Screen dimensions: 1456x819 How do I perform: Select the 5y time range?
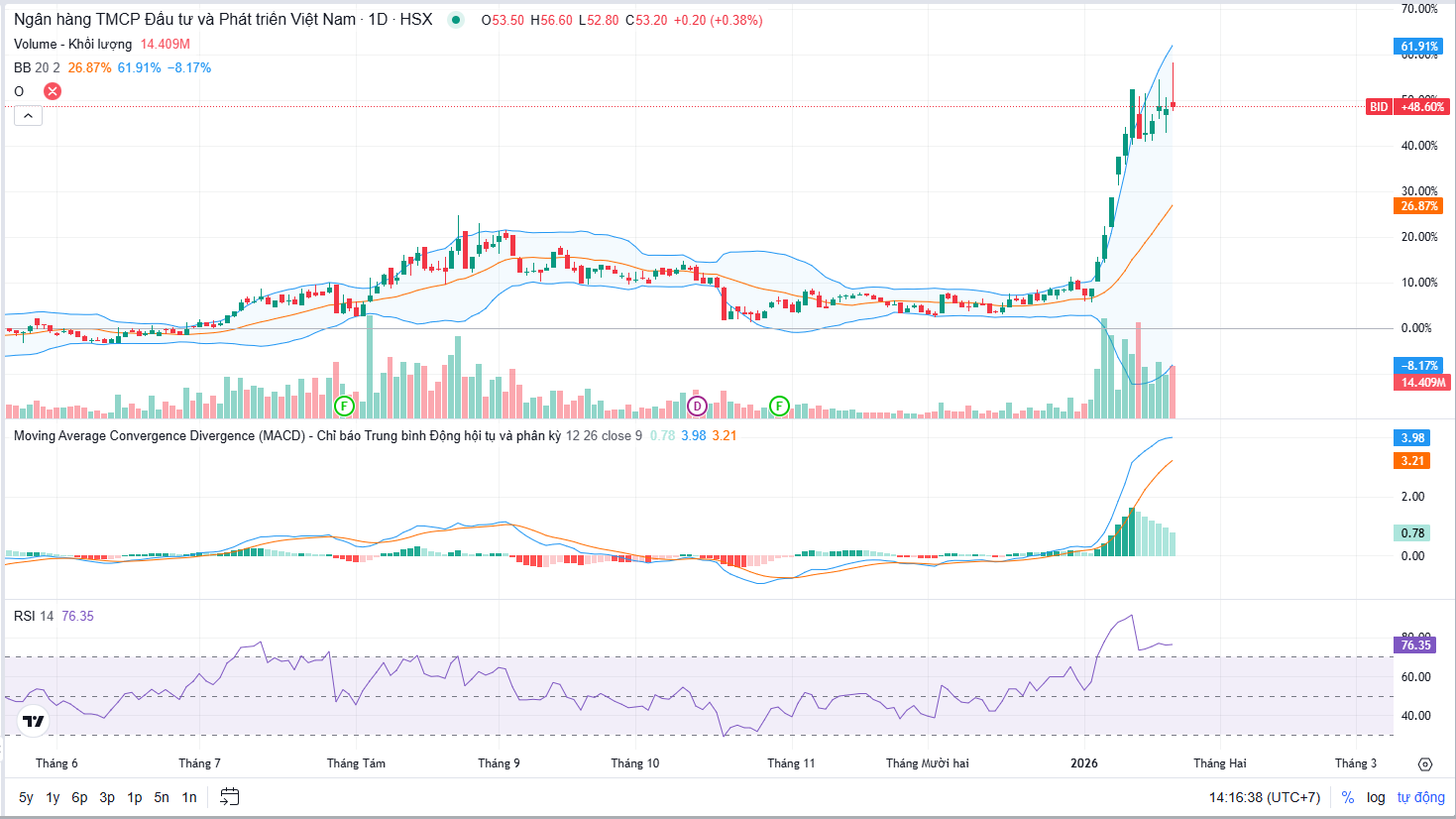coord(26,797)
